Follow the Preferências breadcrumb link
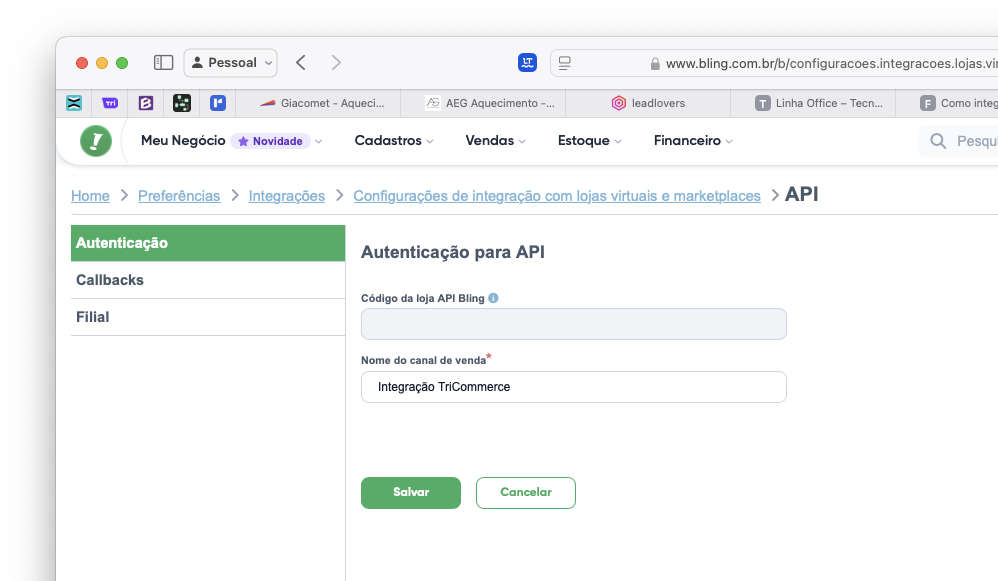 179,196
